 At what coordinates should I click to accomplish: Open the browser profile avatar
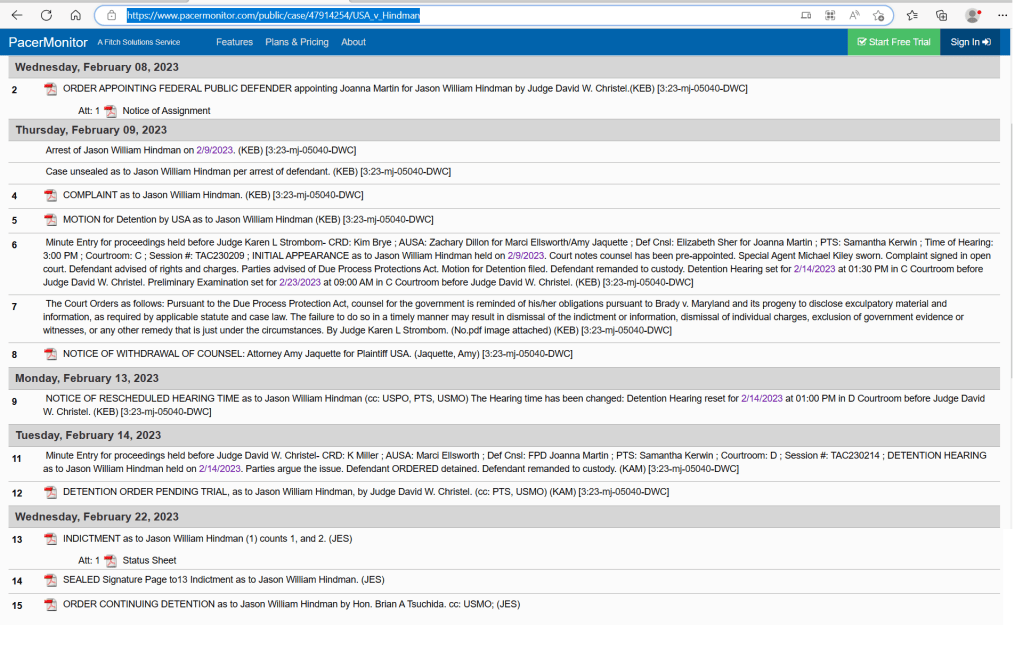click(972, 15)
